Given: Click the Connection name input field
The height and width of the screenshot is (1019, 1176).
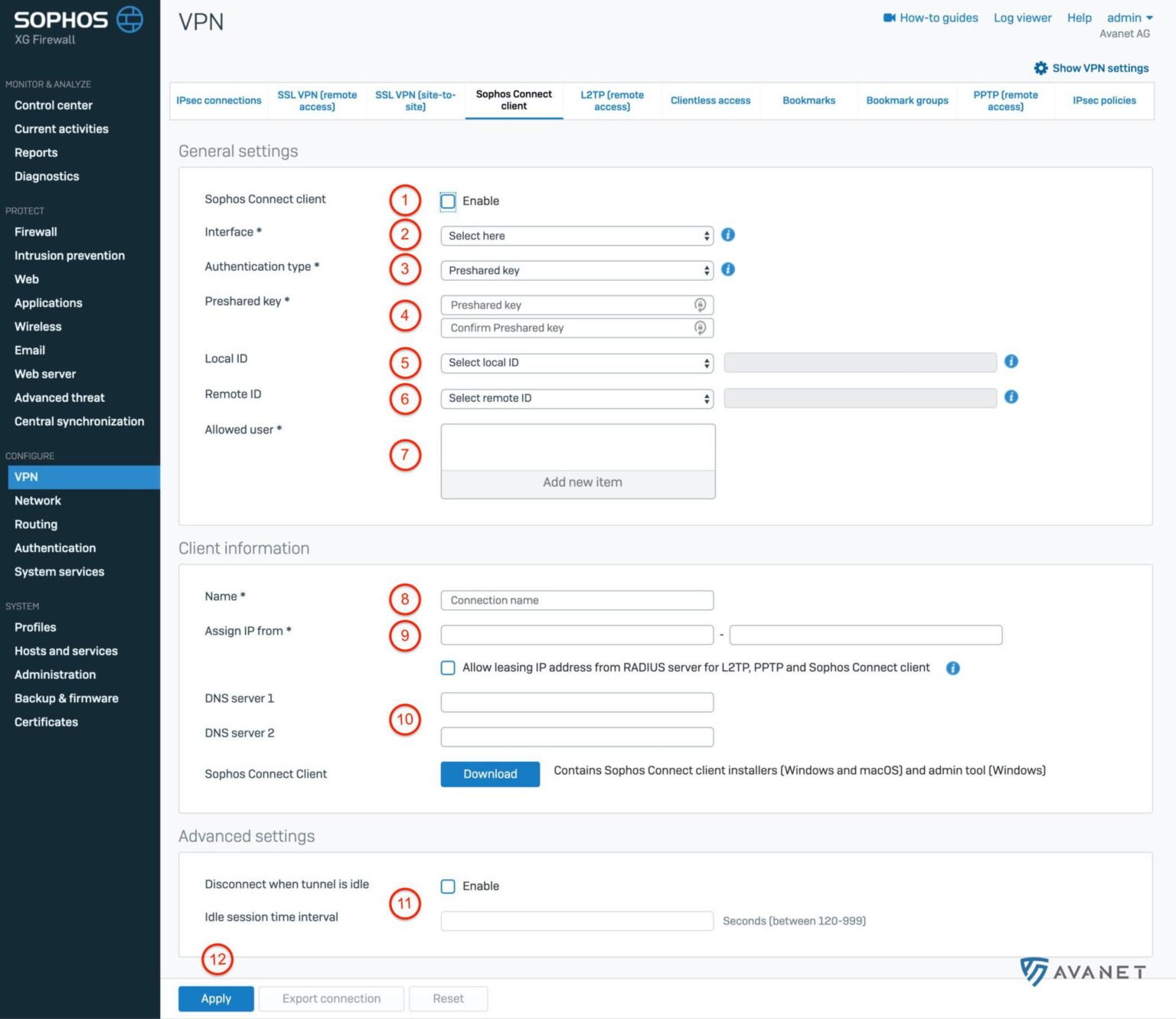Looking at the screenshot, I should [x=576, y=599].
